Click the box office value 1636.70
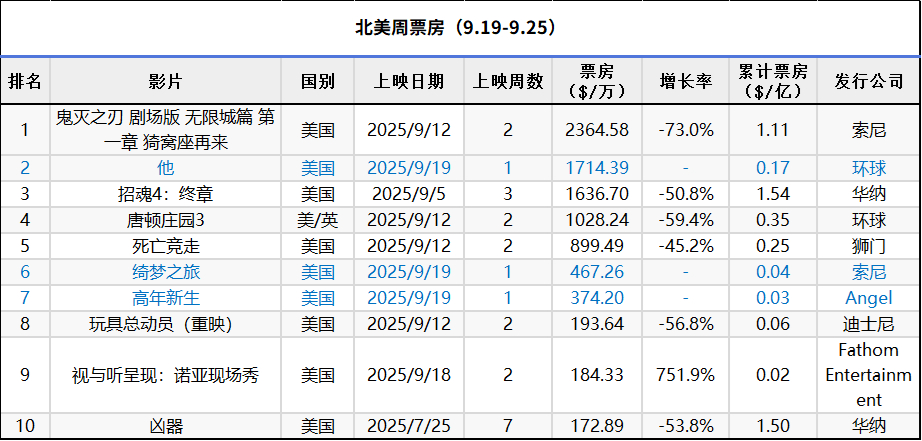The width and height of the screenshot is (922, 441). click(x=597, y=194)
